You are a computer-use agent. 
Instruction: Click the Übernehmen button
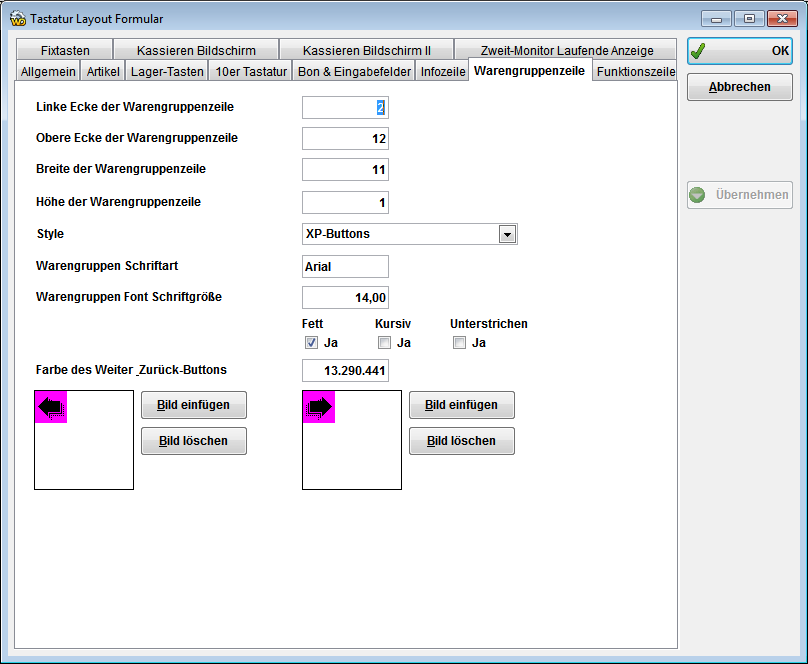click(739, 195)
